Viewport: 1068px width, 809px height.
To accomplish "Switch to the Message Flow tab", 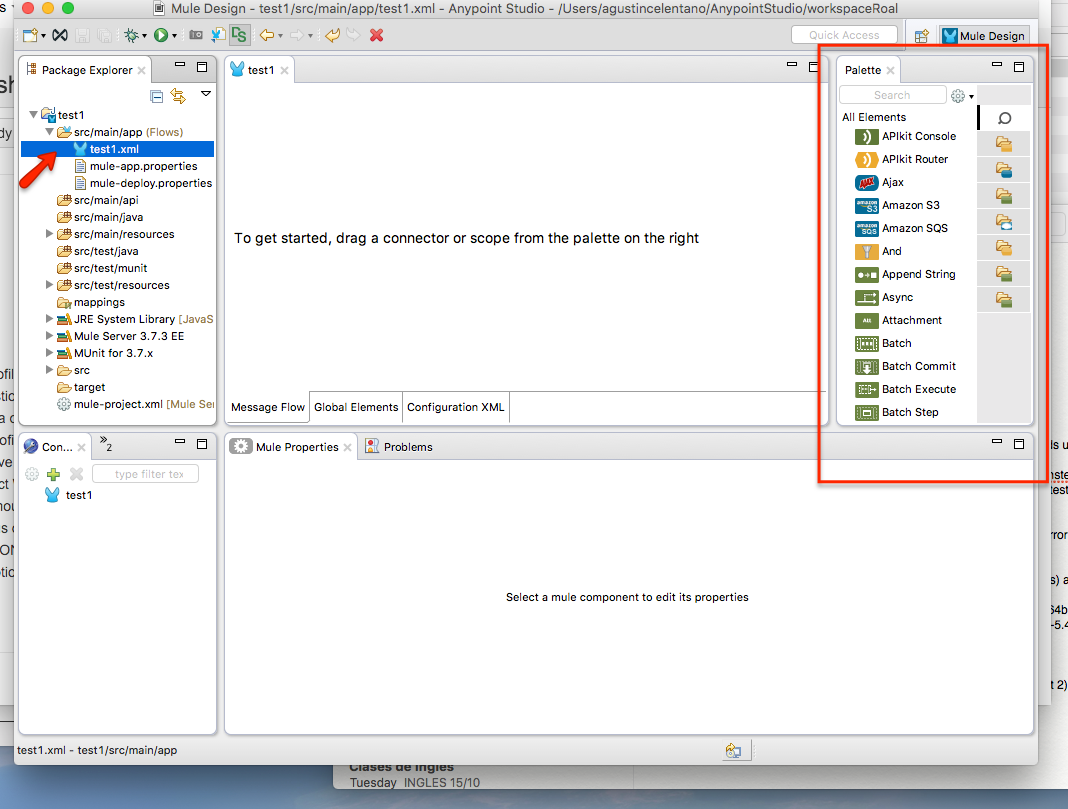I will pyautogui.click(x=268, y=407).
